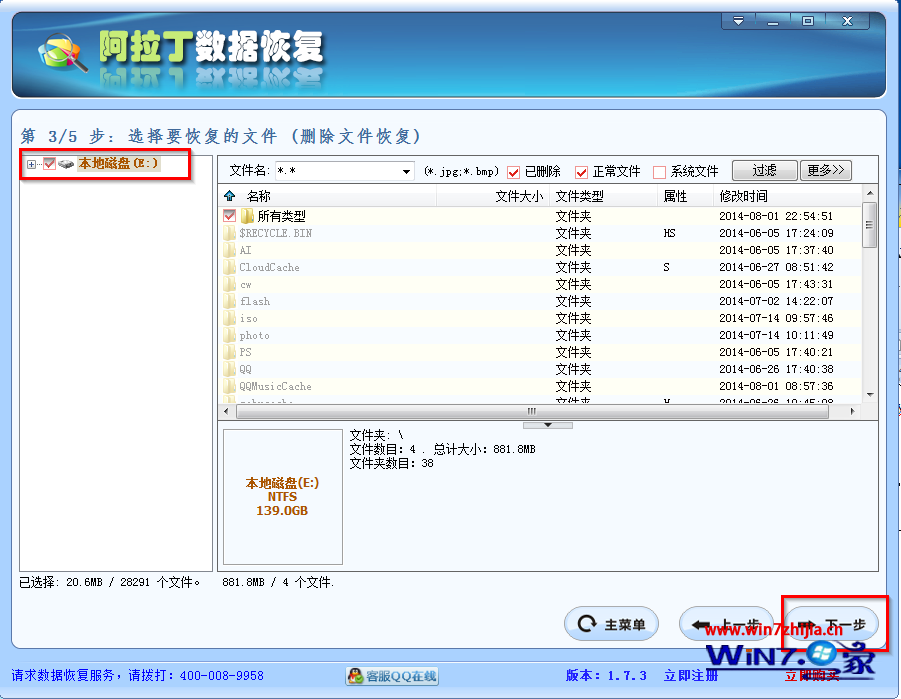Screen dimensions: 901x699
Task: Click the up-arrow parent folder icon
Action: coord(230,196)
